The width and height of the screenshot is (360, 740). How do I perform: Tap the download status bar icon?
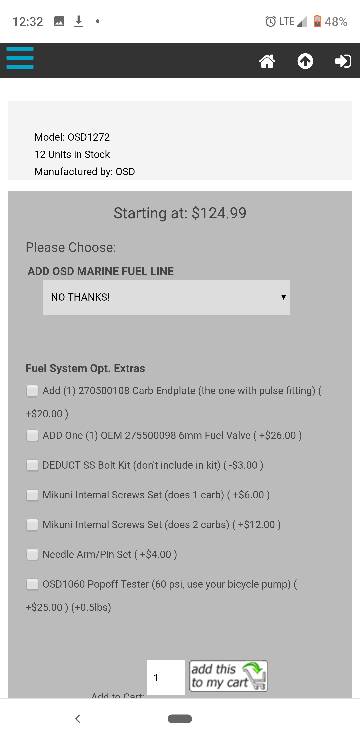click(79, 21)
